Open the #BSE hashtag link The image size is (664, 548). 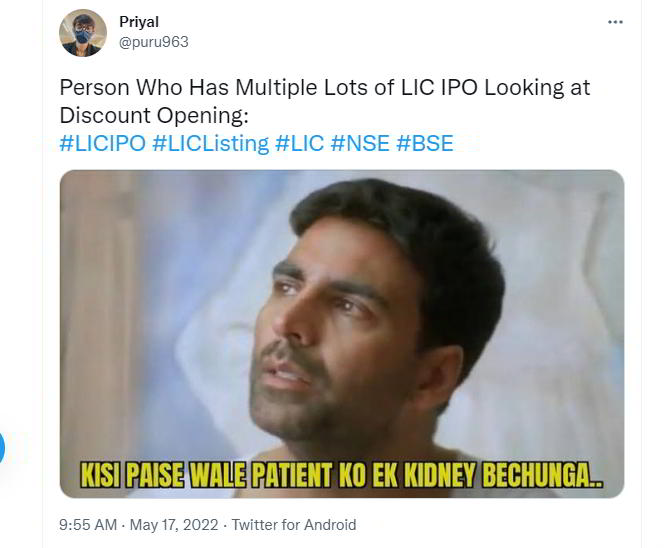click(x=425, y=143)
